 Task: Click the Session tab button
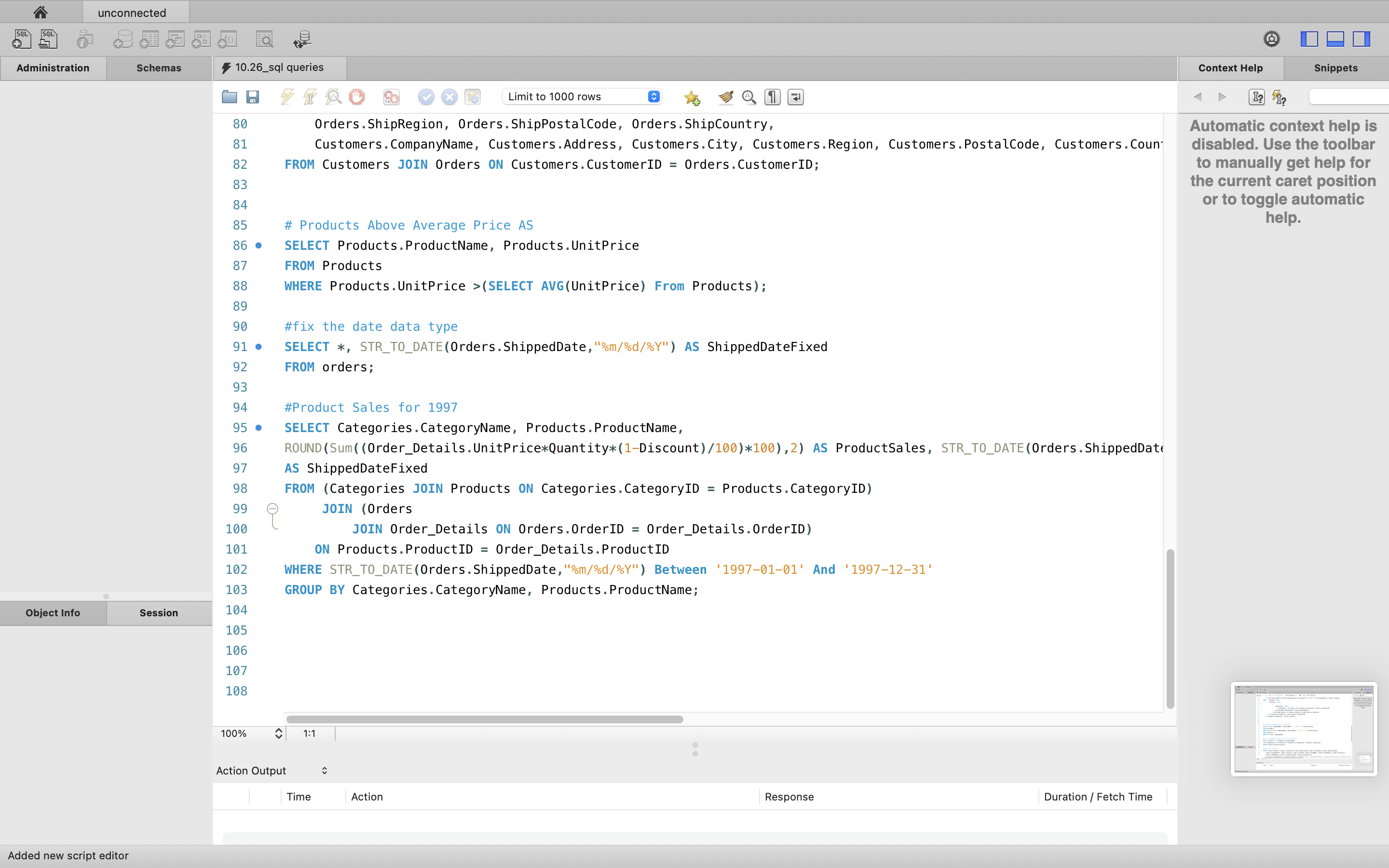[158, 612]
